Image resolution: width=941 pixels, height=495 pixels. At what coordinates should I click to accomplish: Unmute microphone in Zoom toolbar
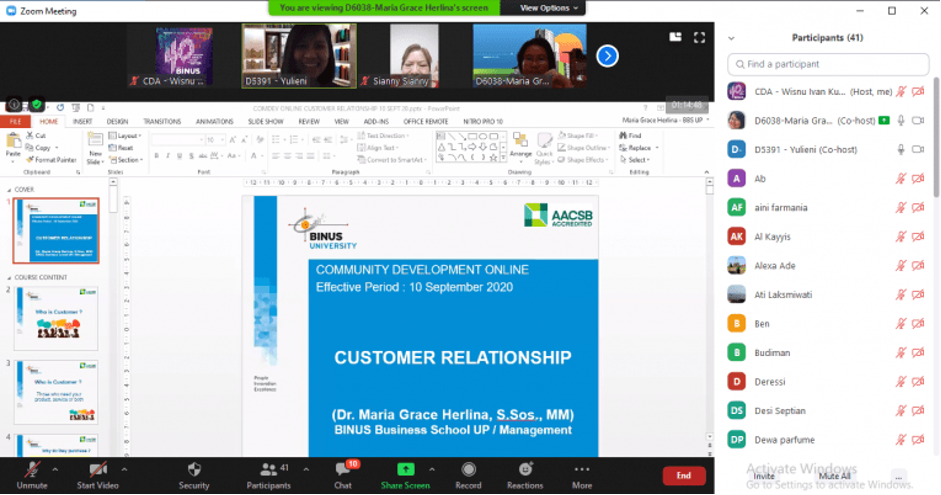point(32,475)
